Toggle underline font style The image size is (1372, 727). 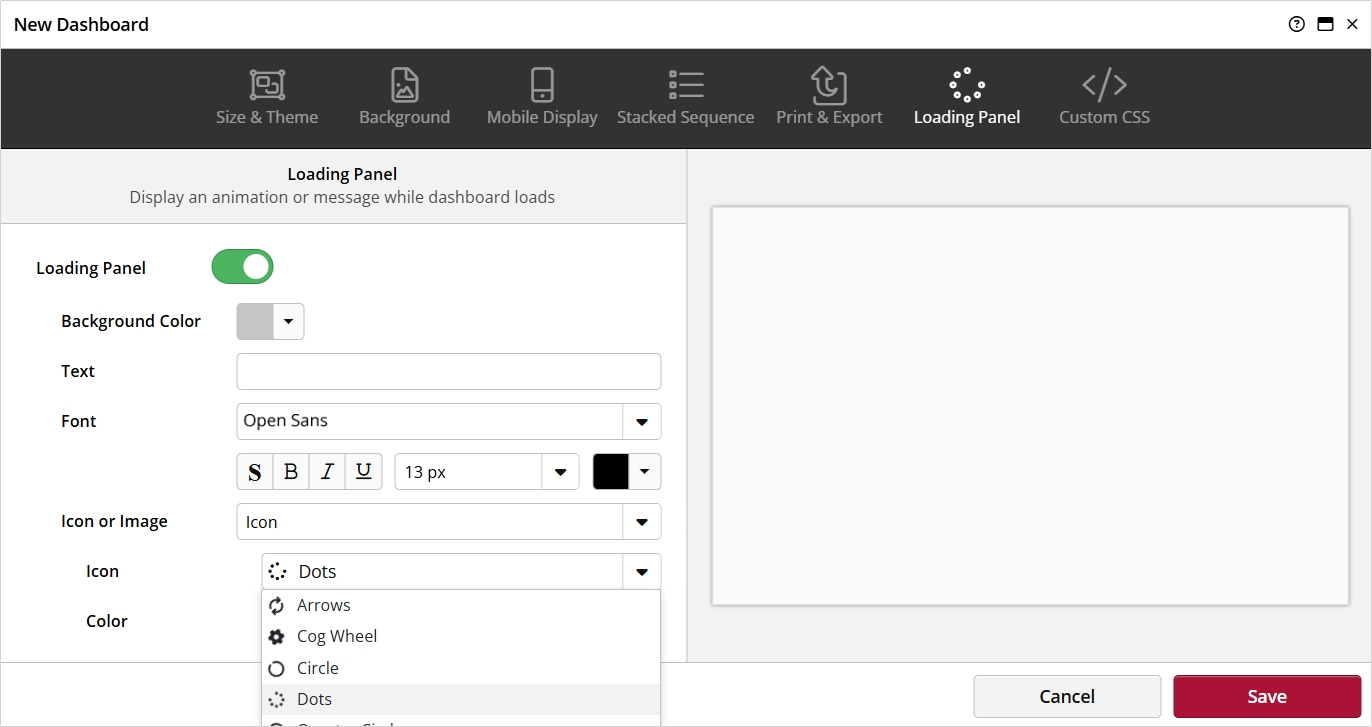(x=364, y=472)
